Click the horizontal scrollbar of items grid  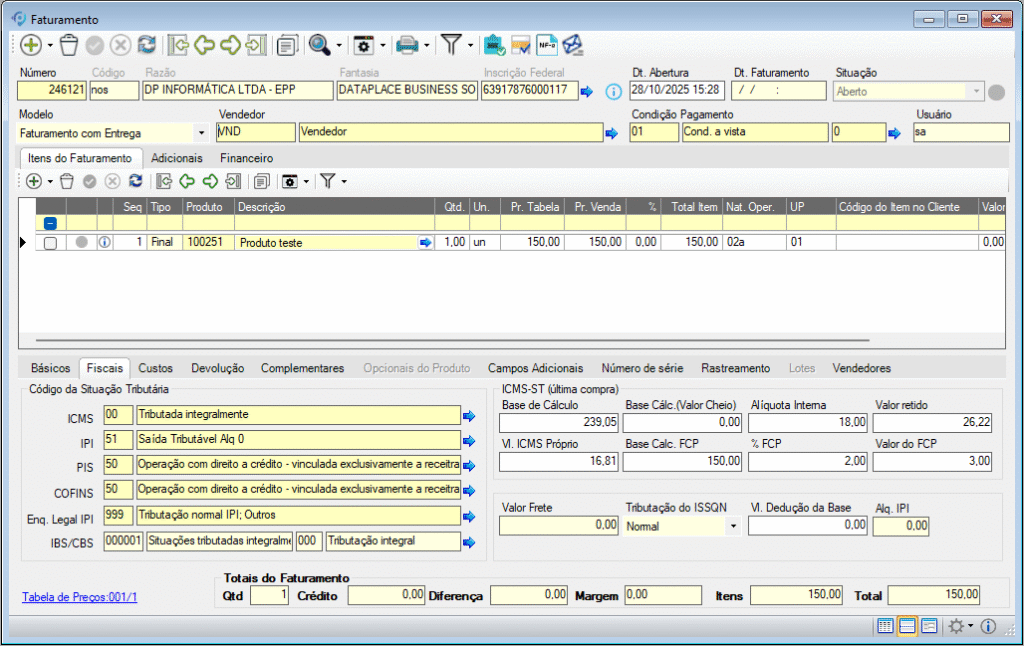click(x=450, y=341)
